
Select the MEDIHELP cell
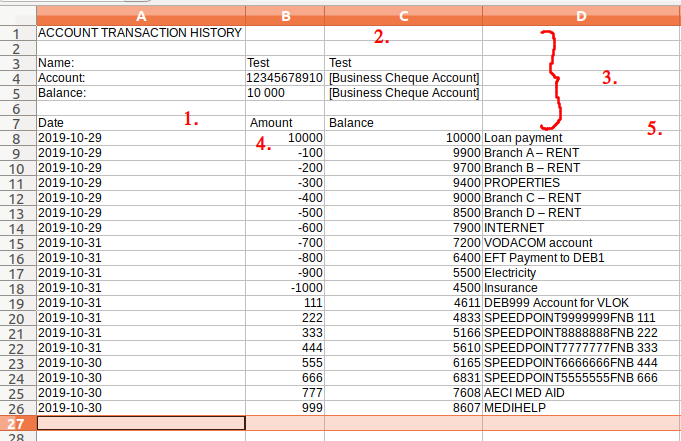pyautogui.click(x=581, y=408)
